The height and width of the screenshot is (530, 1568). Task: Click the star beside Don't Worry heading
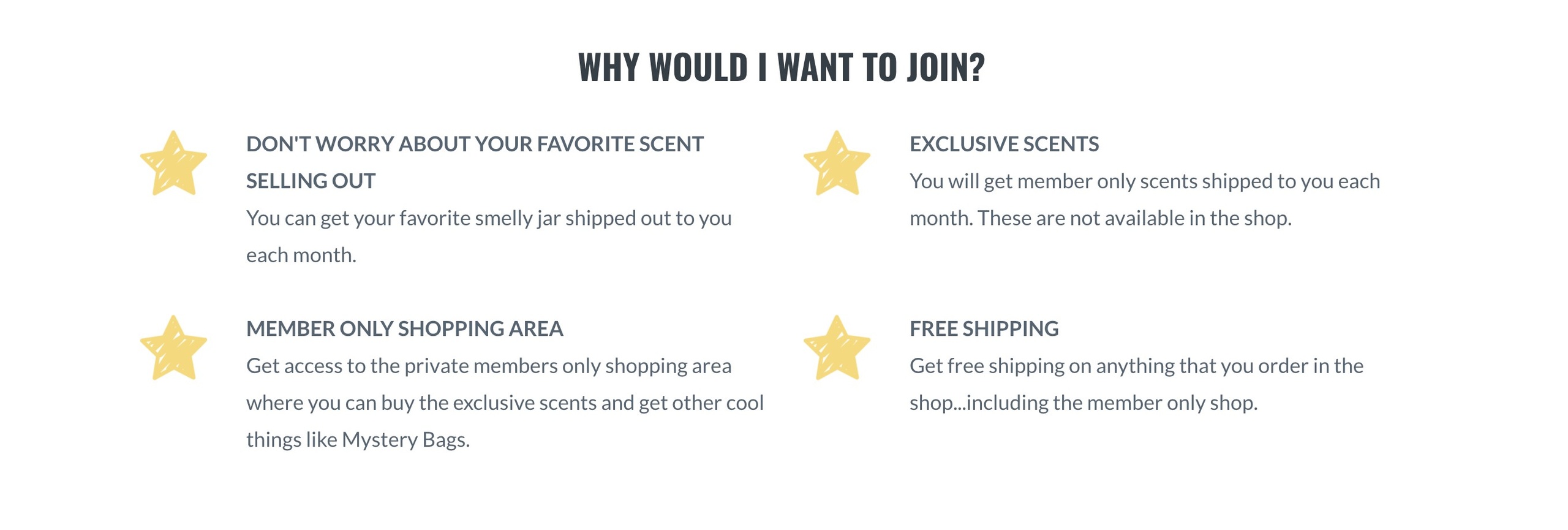(173, 163)
